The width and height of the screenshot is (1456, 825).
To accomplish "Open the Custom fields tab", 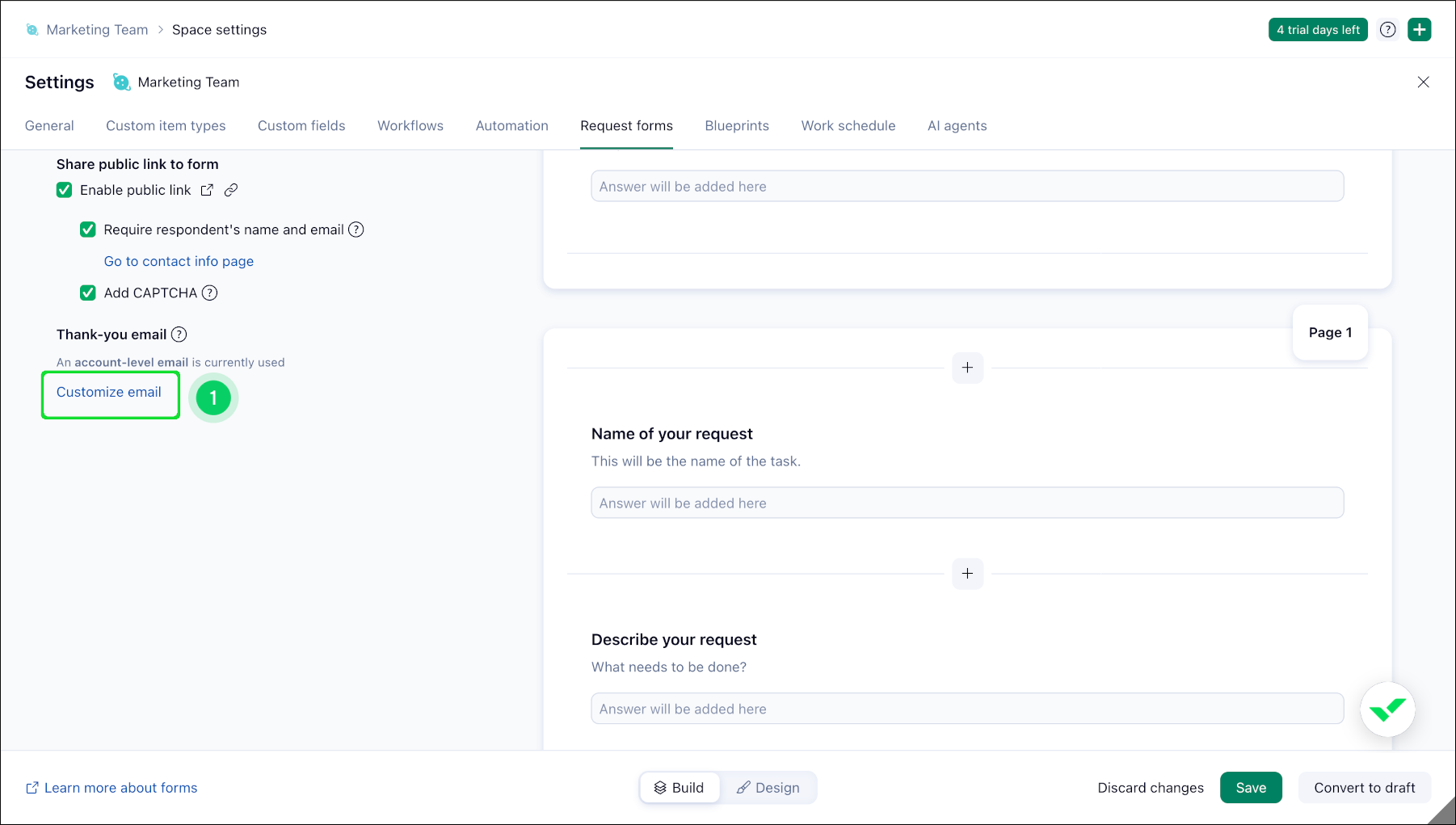I will point(301,126).
